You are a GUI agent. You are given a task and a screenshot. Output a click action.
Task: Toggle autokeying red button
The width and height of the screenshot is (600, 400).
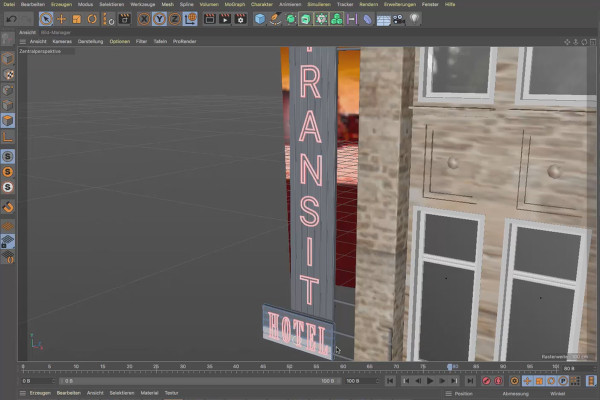pyautogui.click(x=498, y=380)
